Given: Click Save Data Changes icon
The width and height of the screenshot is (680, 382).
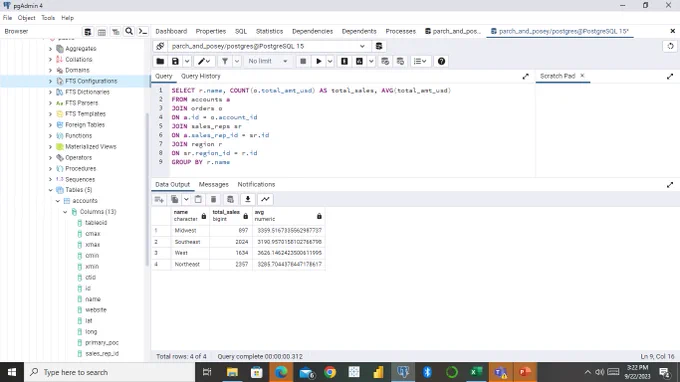Looking at the screenshot, I should click(230, 199).
